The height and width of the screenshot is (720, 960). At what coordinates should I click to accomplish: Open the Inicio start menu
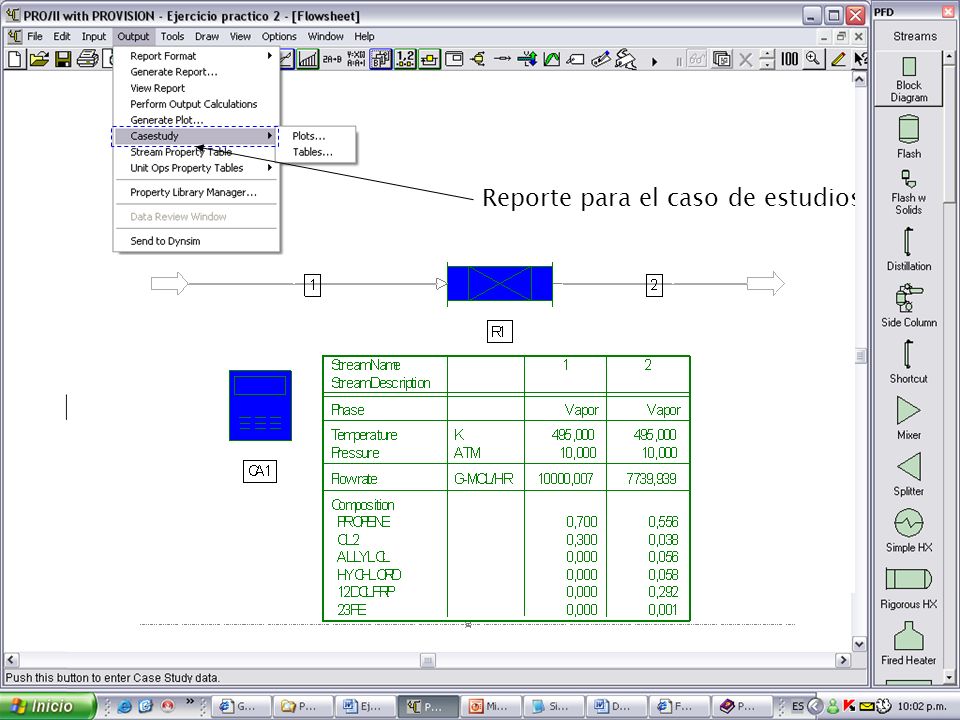pos(48,706)
